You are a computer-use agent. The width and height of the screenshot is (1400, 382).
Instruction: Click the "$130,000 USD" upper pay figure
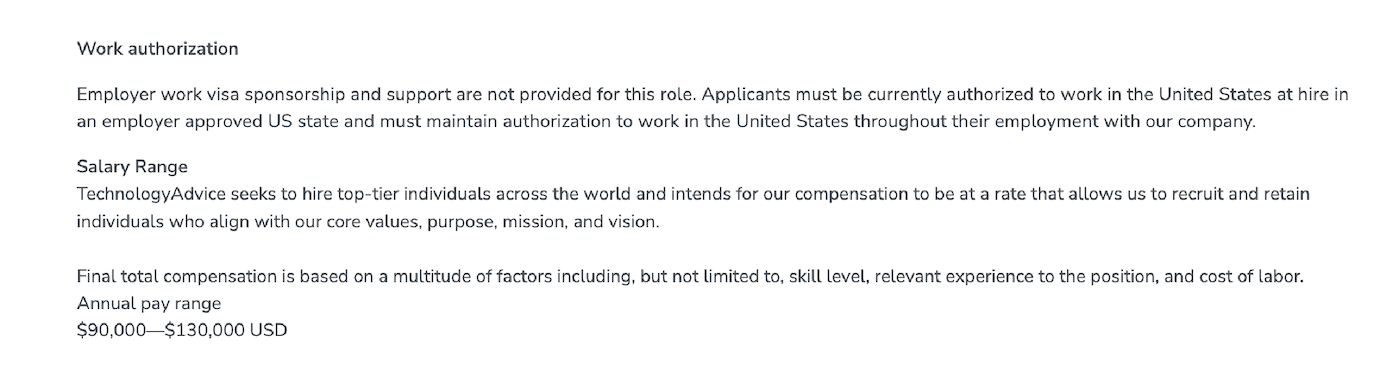click(x=226, y=329)
